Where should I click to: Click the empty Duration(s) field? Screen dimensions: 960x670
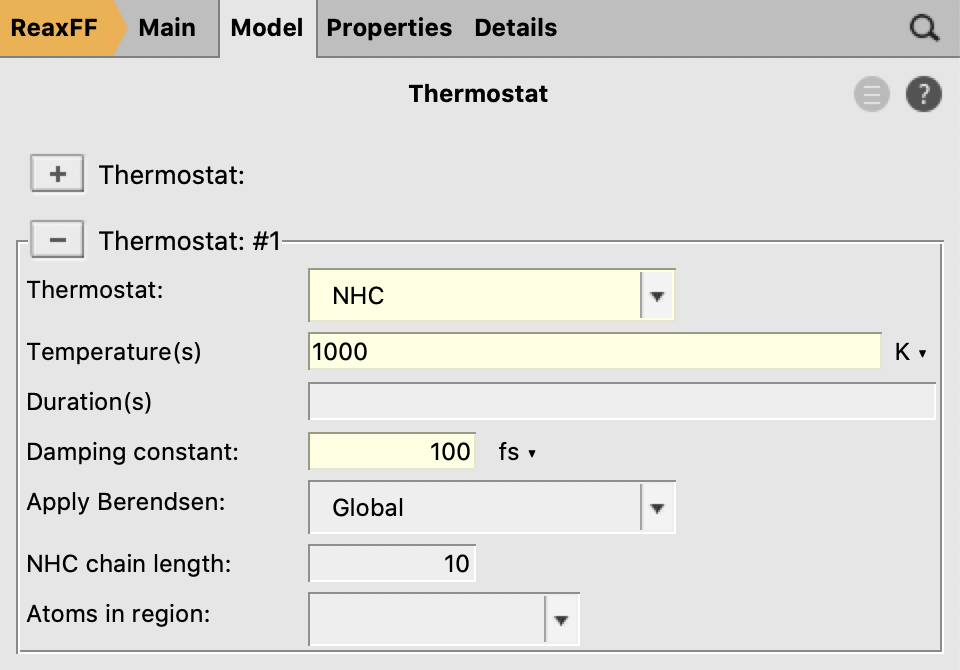[620, 401]
